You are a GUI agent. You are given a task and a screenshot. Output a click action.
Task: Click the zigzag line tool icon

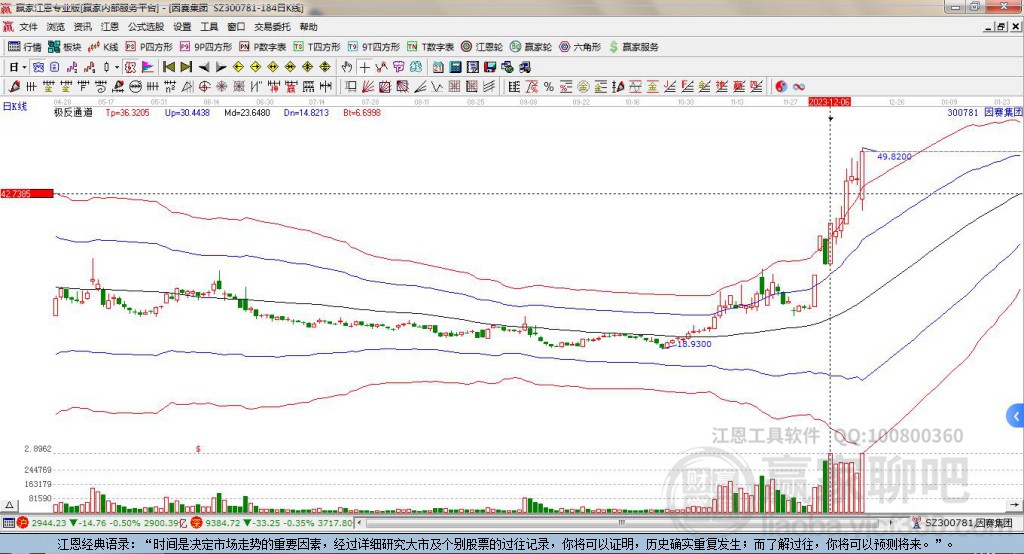[437, 86]
